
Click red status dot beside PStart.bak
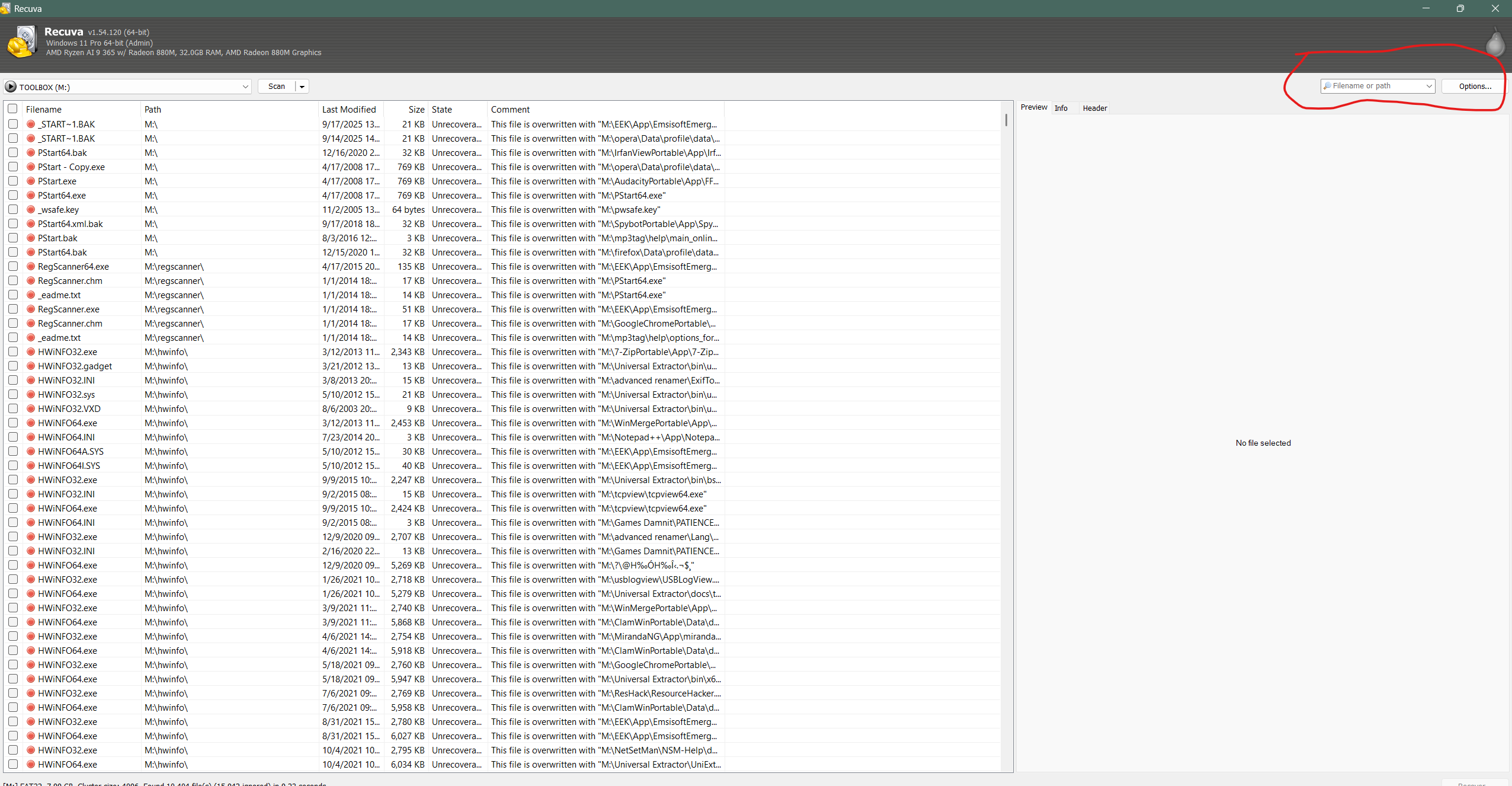point(31,238)
